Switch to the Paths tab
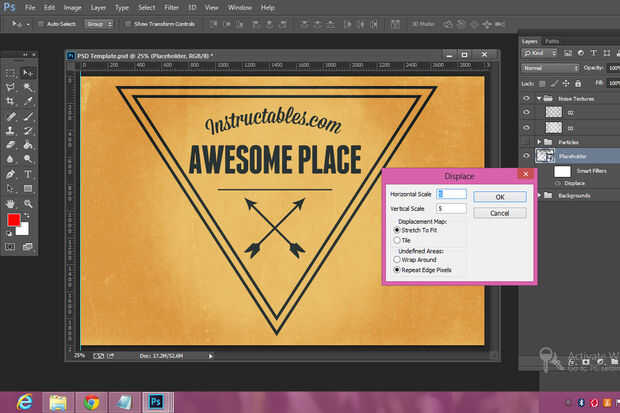Screen dimensions: 620x413 click(552, 41)
